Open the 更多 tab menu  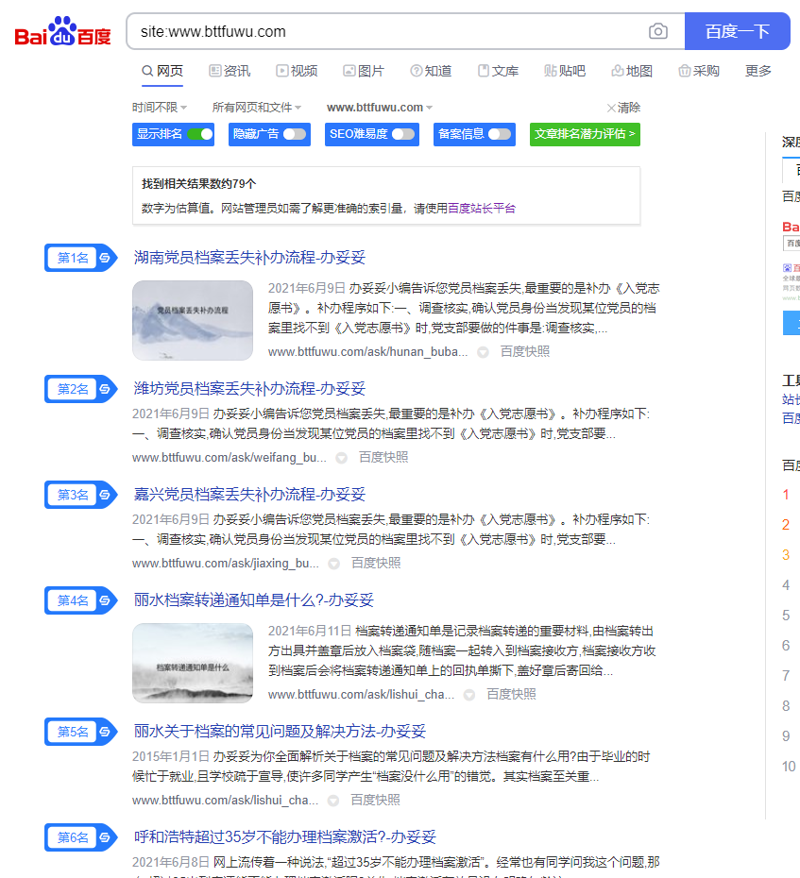[x=758, y=71]
